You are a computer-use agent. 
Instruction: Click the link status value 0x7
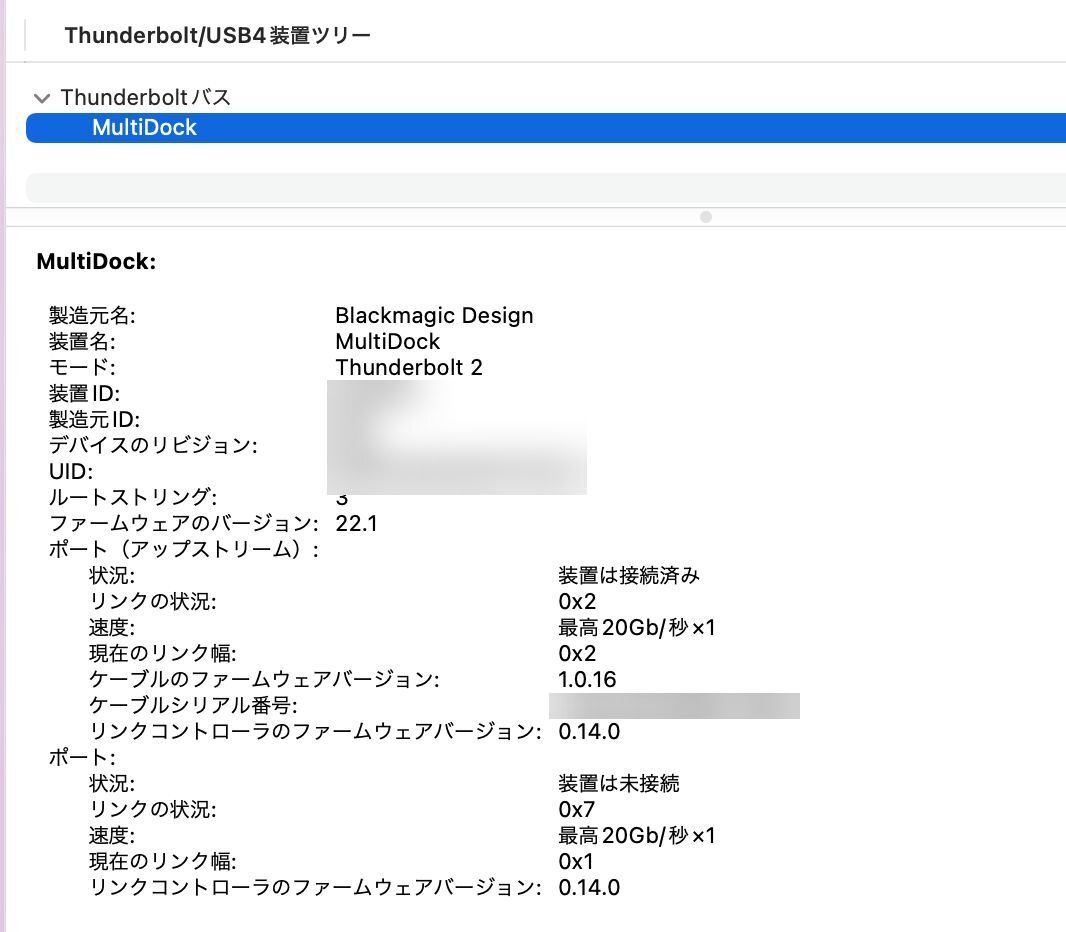pyautogui.click(x=577, y=810)
